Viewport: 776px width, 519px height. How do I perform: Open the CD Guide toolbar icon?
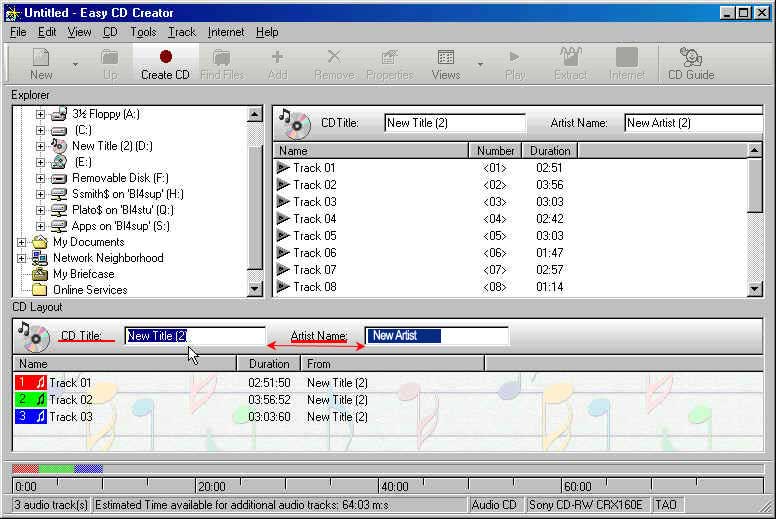(x=691, y=64)
